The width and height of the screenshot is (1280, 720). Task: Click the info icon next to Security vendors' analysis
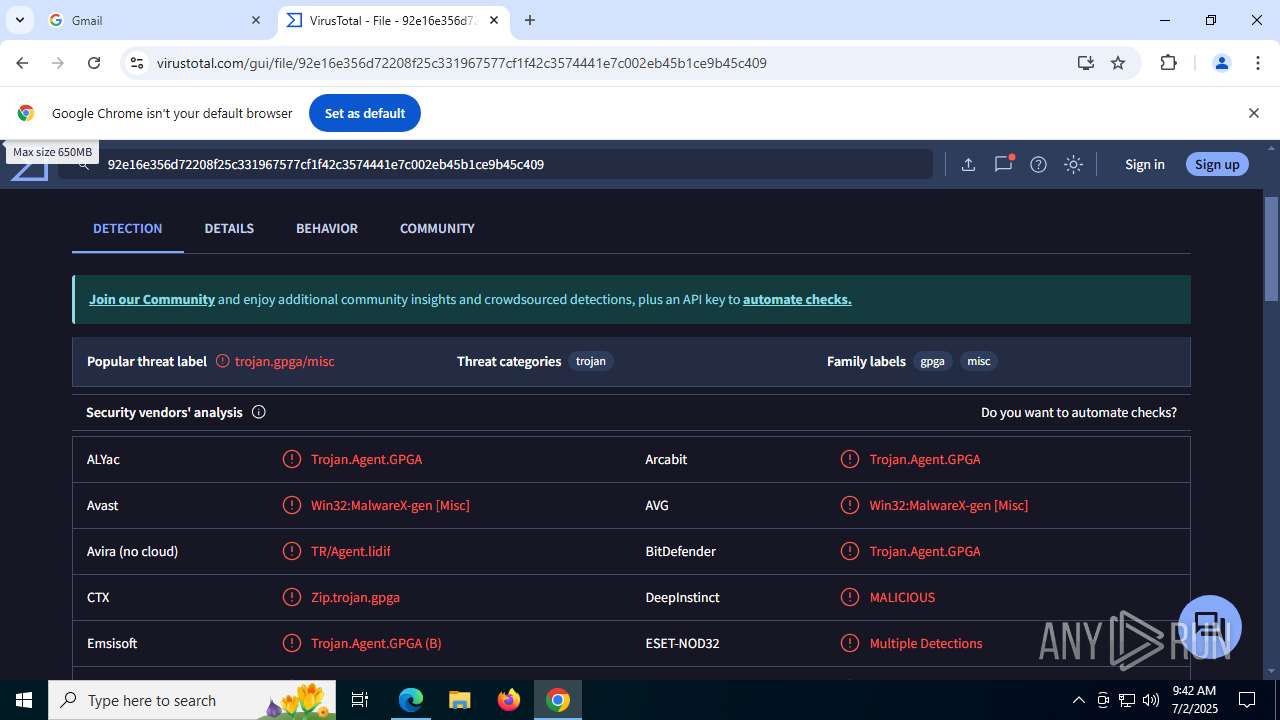(258, 412)
